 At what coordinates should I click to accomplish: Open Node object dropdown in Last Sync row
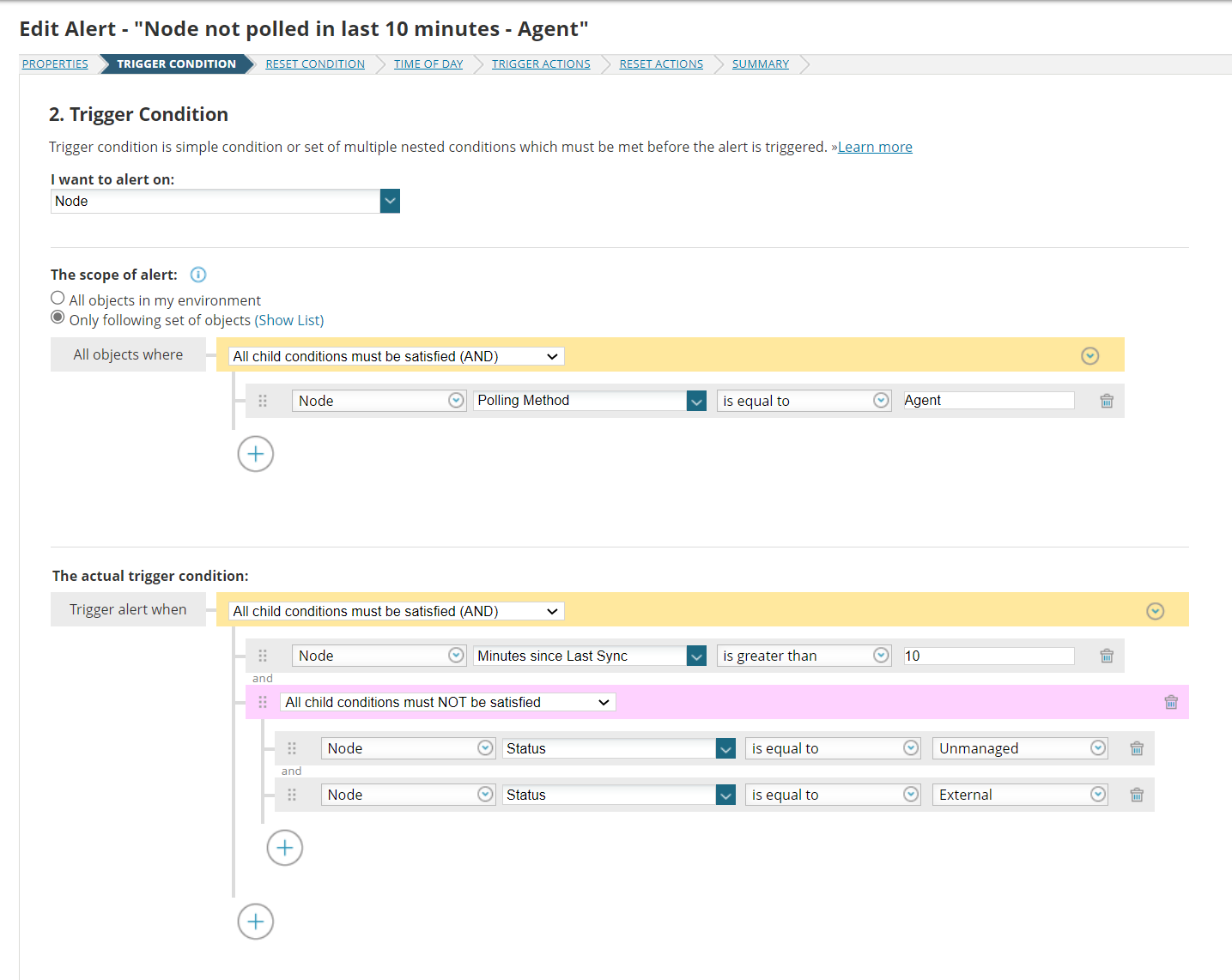(379, 656)
